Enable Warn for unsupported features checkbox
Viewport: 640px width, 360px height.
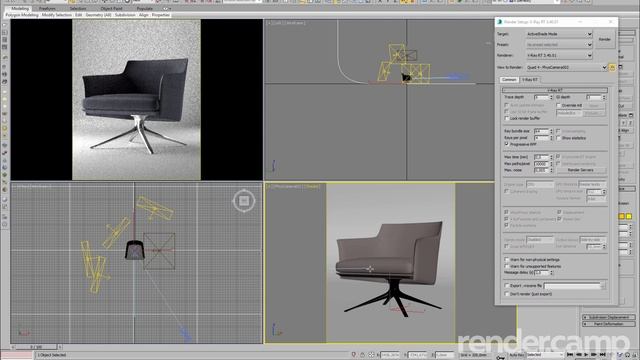[507, 266]
